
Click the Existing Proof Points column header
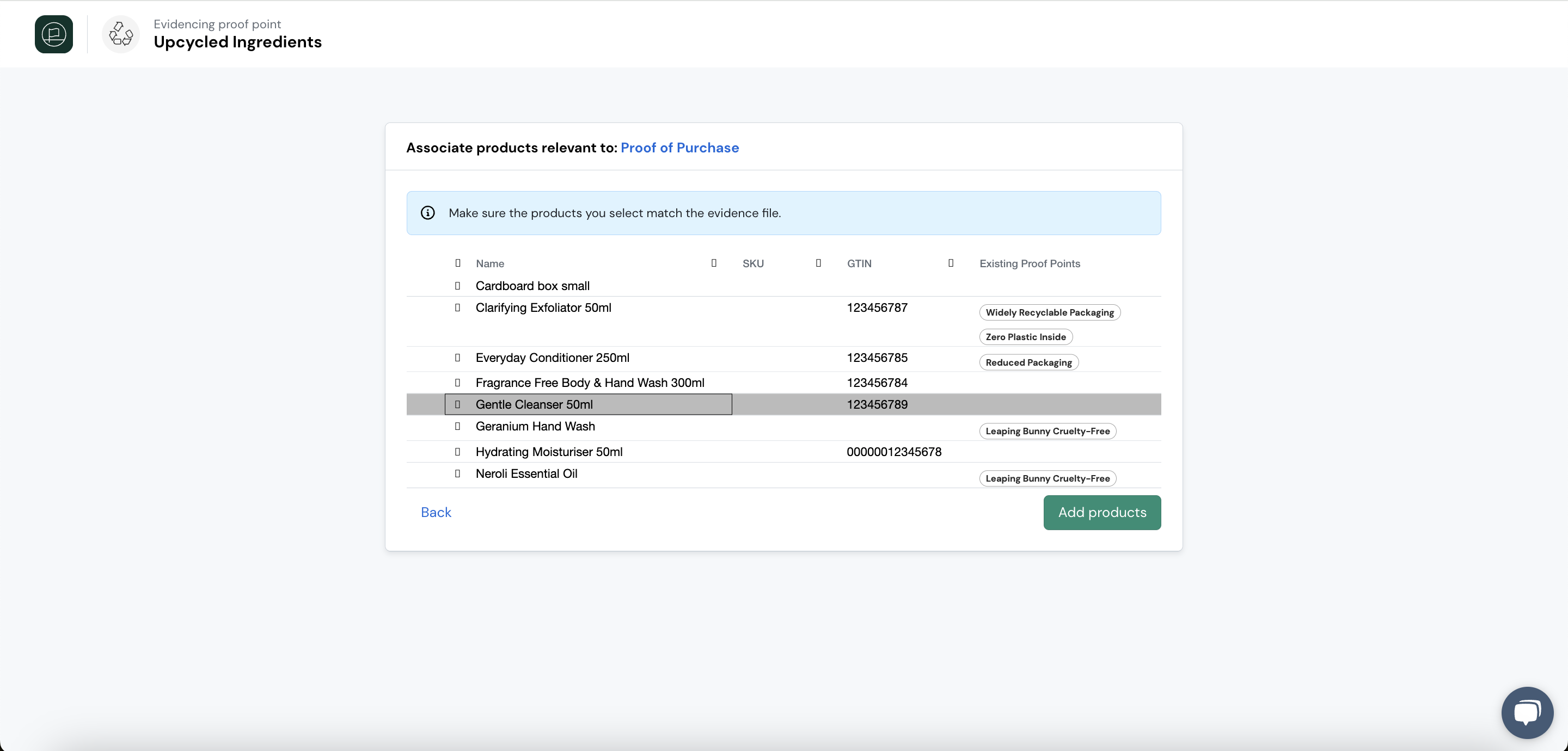[x=1030, y=263]
